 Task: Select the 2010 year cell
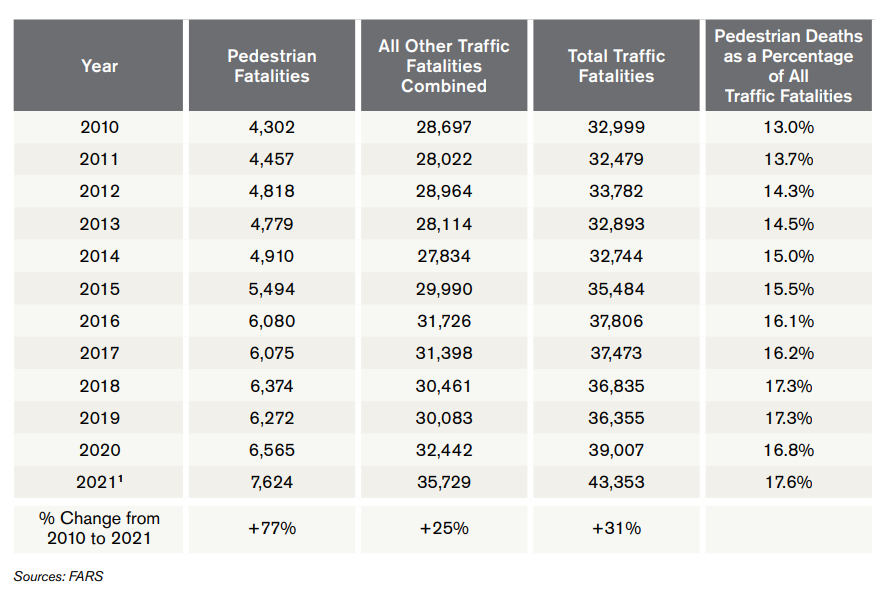99,127
